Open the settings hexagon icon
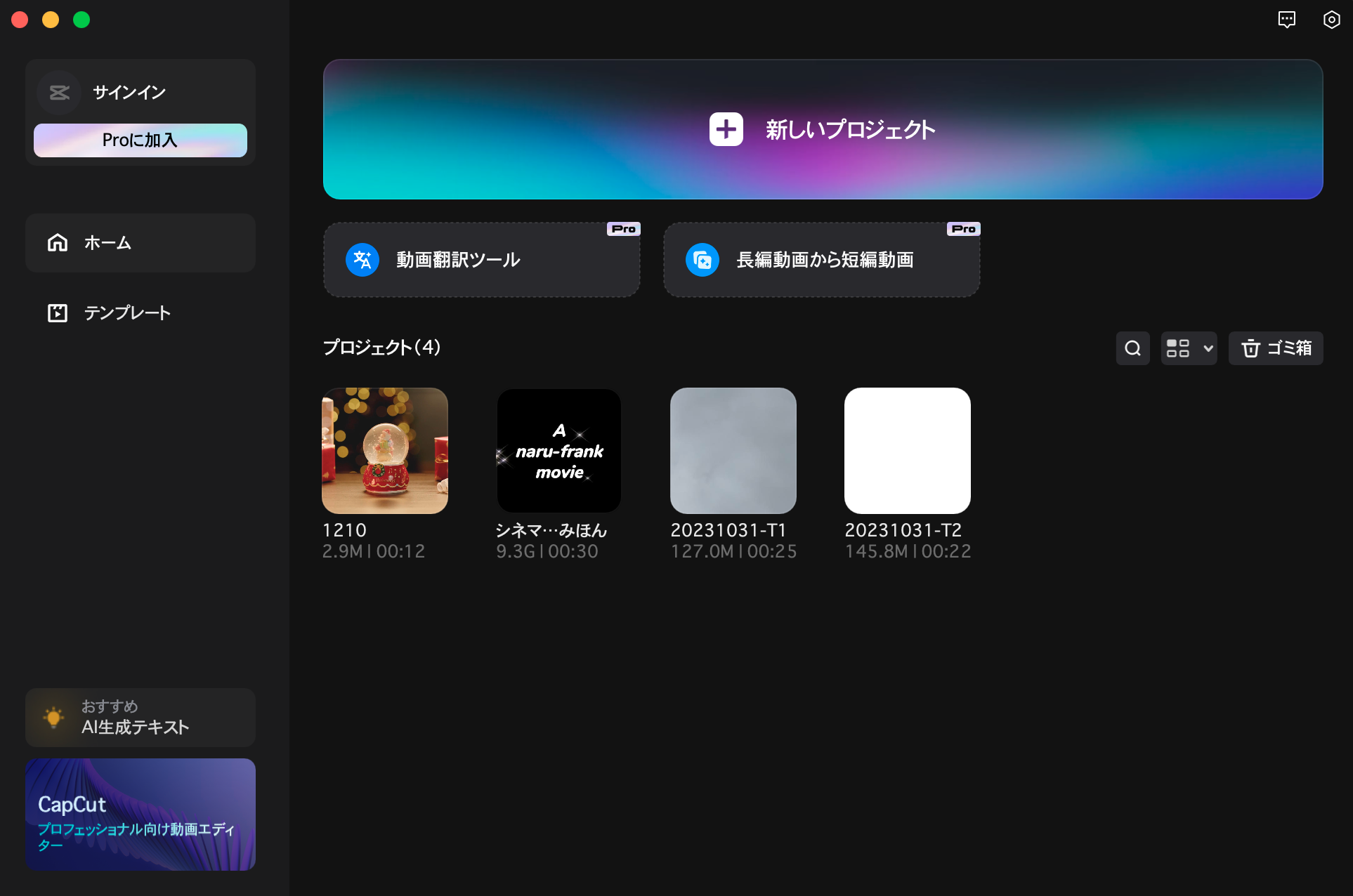The image size is (1353, 896). (x=1331, y=20)
